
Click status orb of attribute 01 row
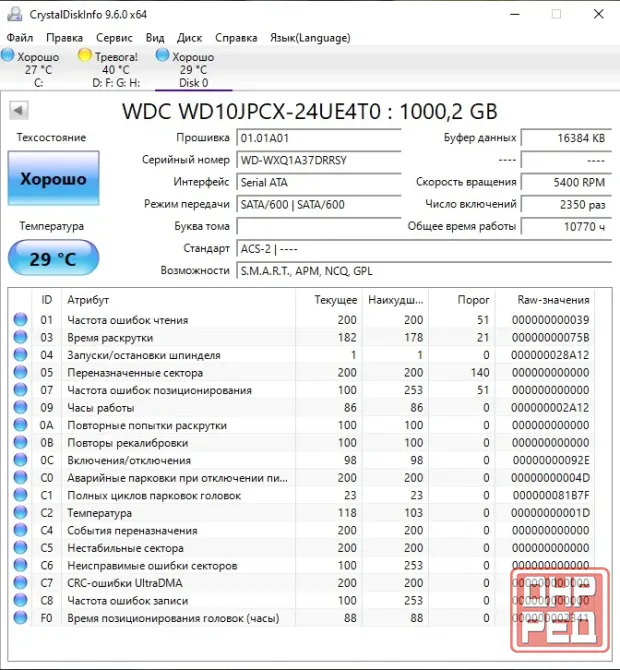(x=20, y=320)
